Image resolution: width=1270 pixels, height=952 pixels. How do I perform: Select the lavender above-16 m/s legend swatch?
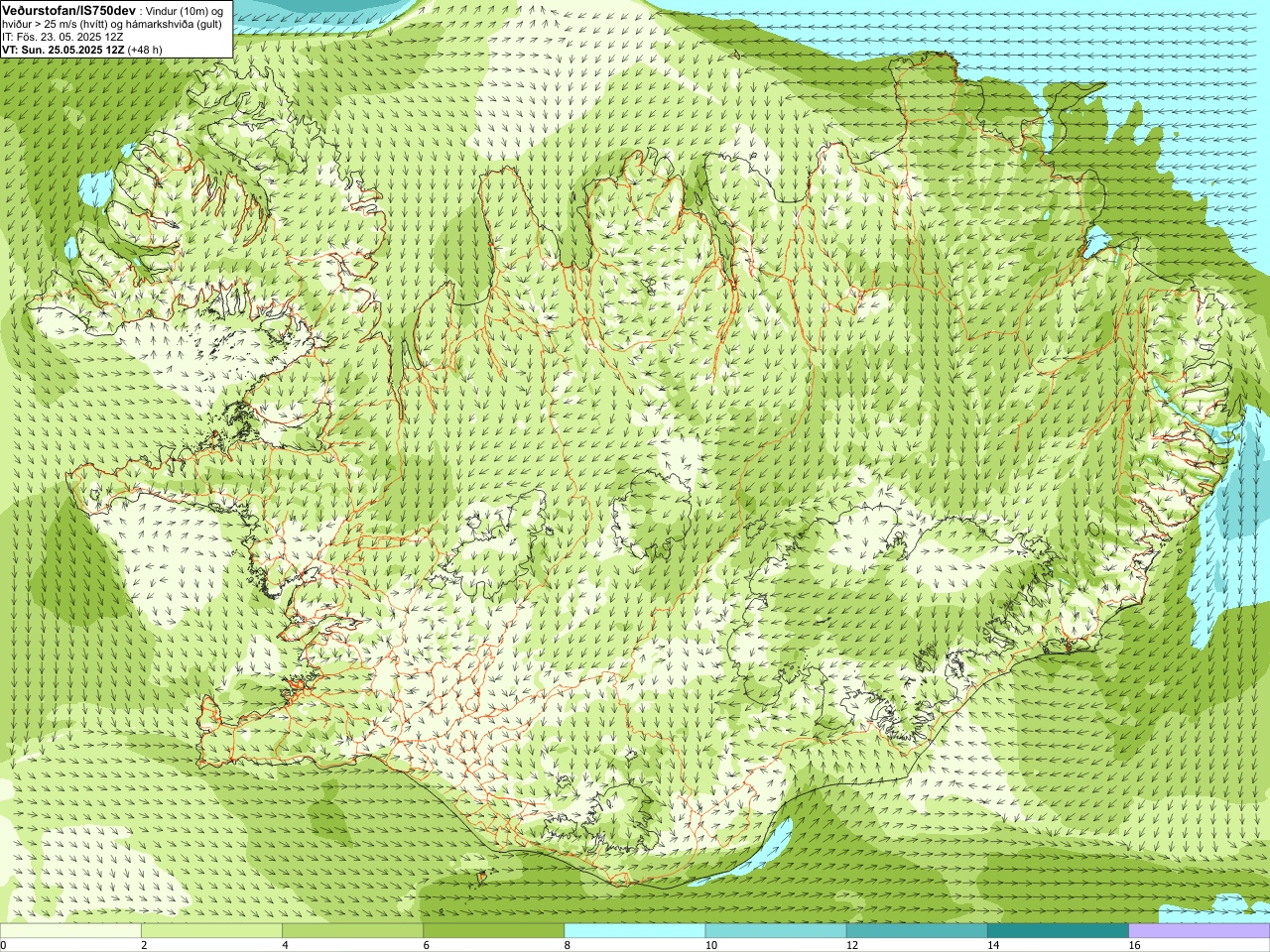click(x=1200, y=931)
